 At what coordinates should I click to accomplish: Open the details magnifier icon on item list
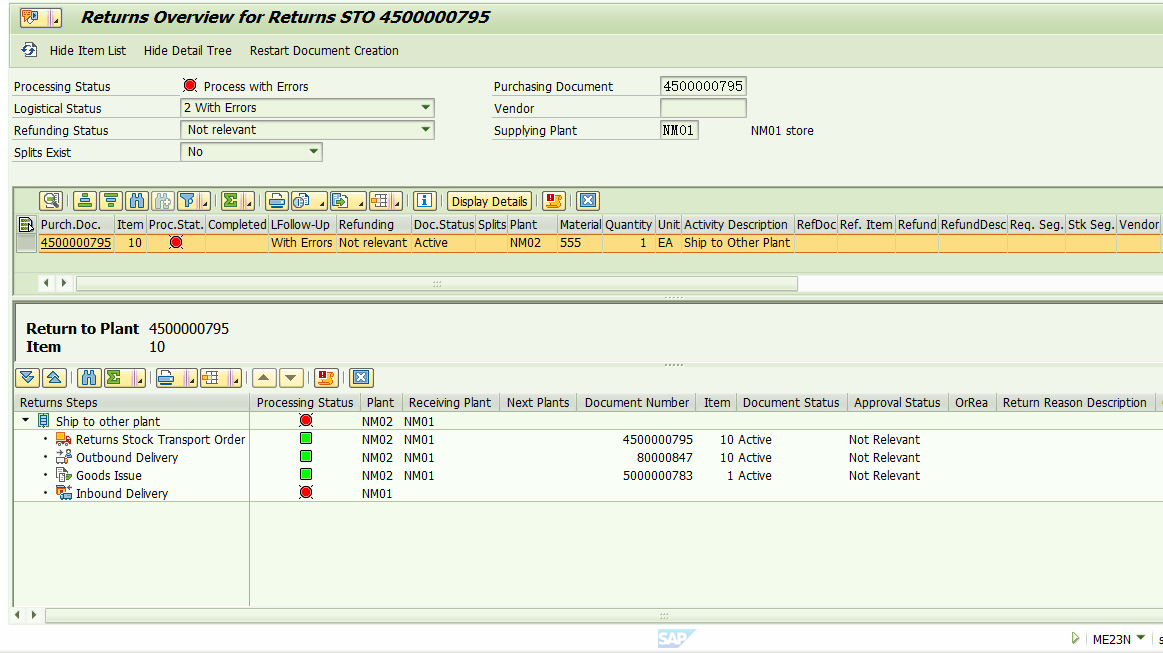click(51, 200)
